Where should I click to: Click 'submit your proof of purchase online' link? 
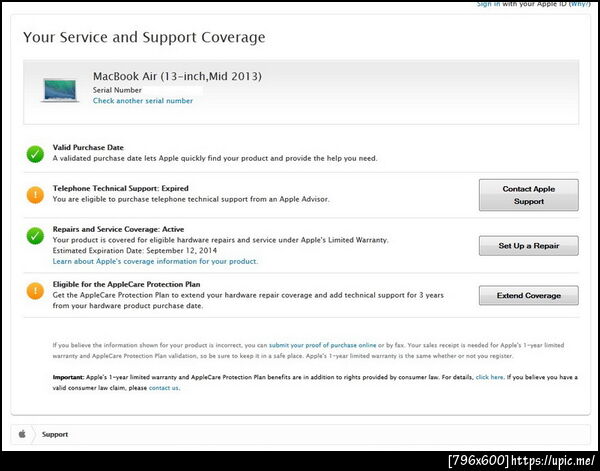pos(323,345)
